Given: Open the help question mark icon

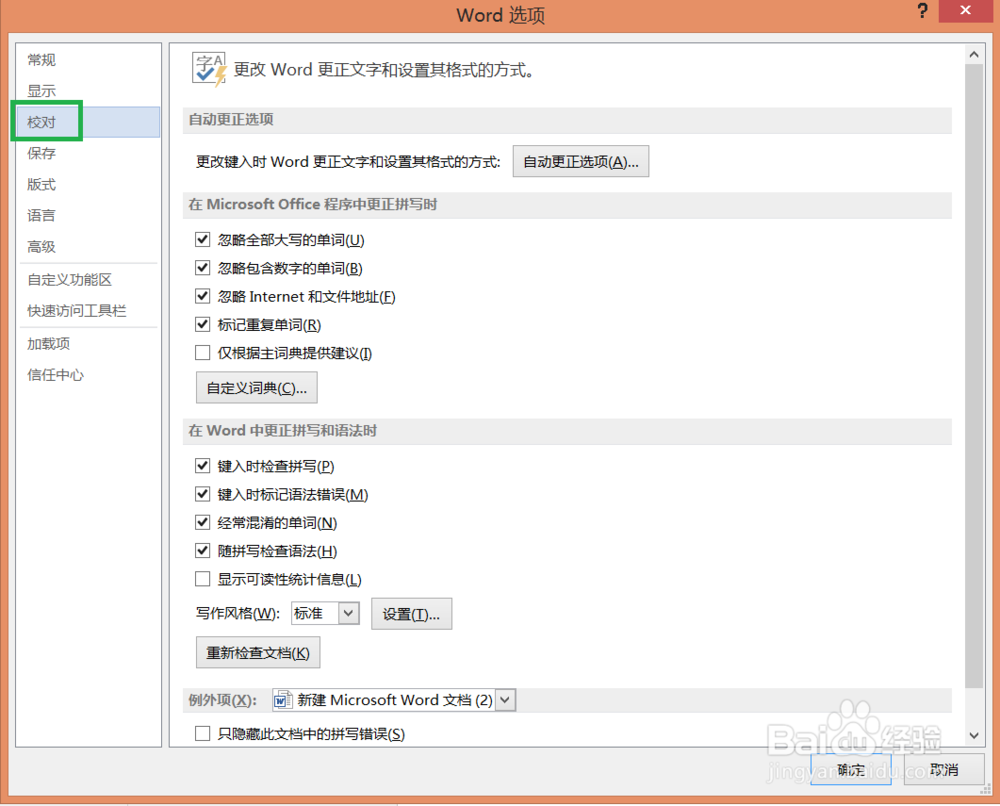Looking at the screenshot, I should pyautogui.click(x=922, y=11).
